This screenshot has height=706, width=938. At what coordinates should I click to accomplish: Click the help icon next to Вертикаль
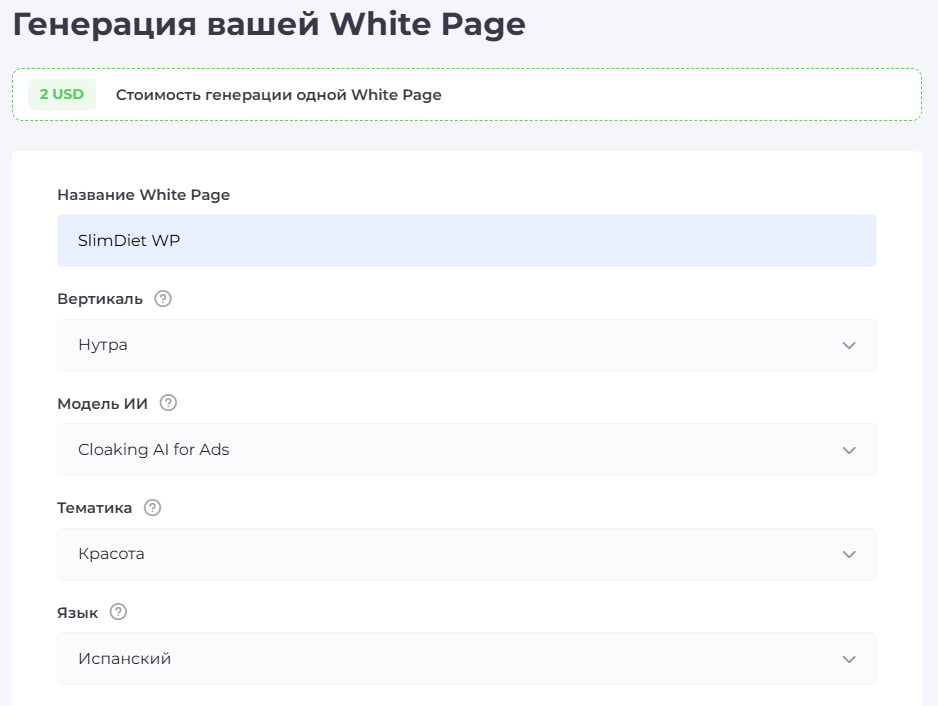163,298
